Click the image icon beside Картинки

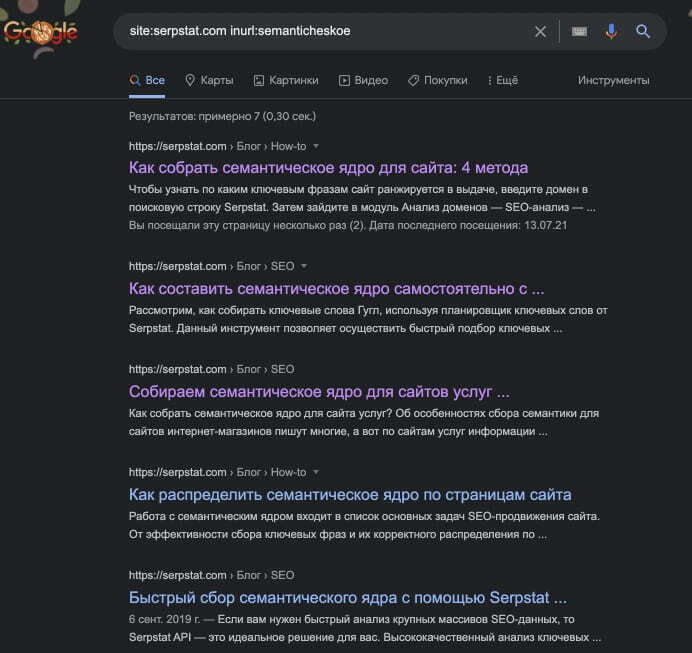pos(259,80)
